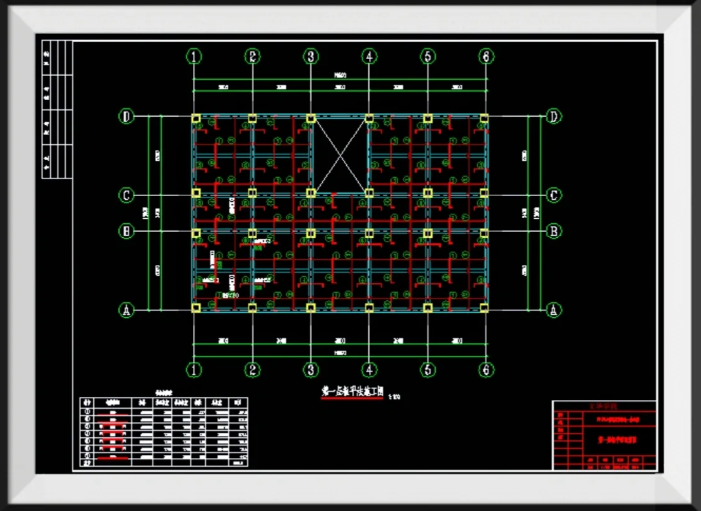Click yellow column at axis 4 and B

click(369, 233)
